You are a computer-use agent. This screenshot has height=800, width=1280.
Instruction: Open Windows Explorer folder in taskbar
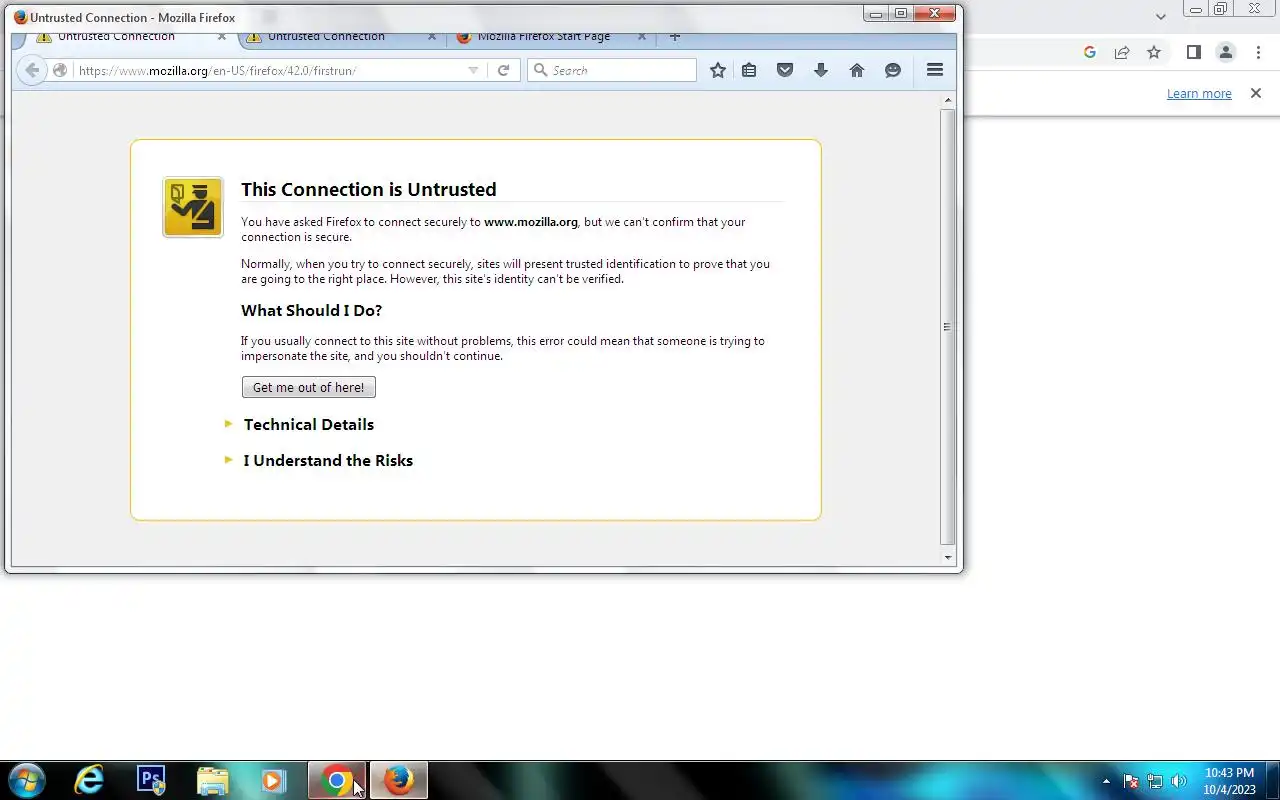(213, 780)
